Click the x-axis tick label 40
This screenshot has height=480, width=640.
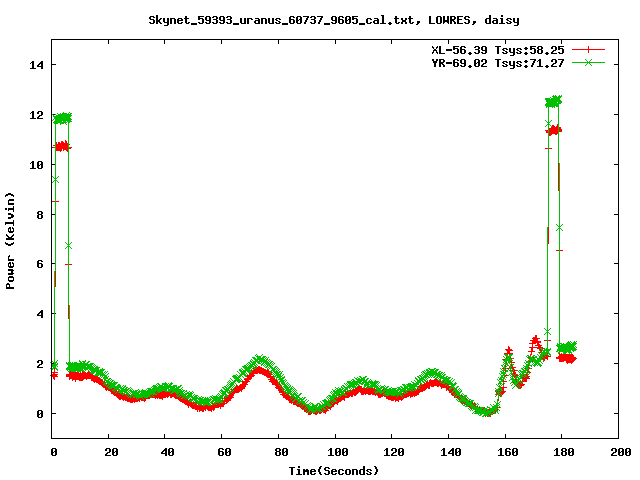pos(167,452)
